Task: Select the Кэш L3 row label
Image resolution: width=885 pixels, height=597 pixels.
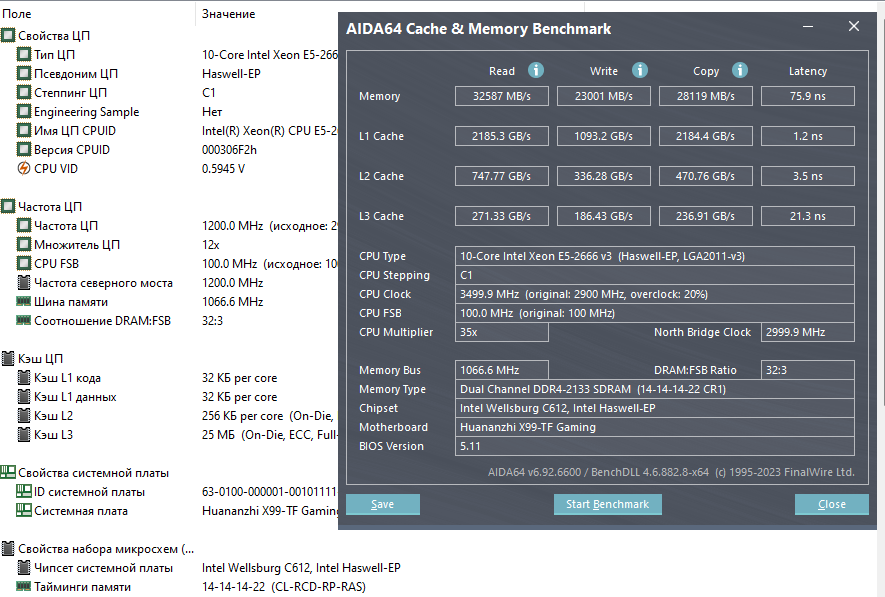Action: click(x=54, y=434)
